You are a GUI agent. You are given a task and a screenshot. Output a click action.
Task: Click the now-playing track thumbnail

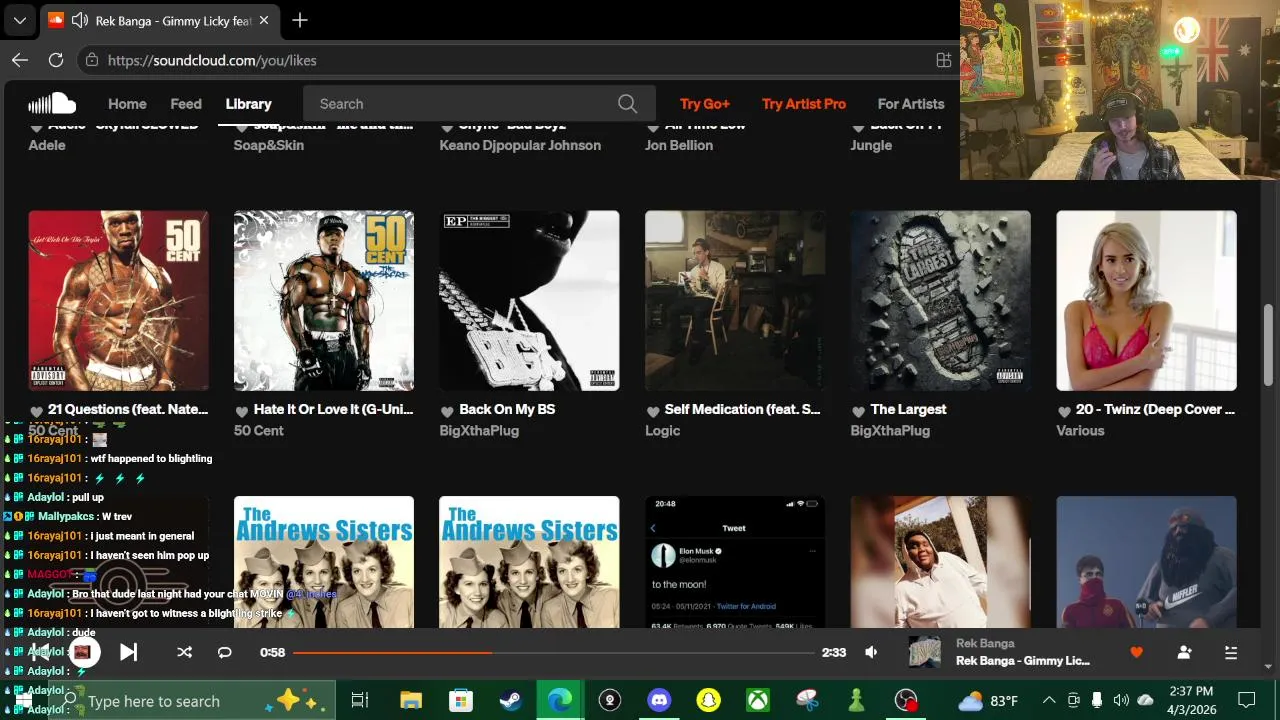pos(924,652)
